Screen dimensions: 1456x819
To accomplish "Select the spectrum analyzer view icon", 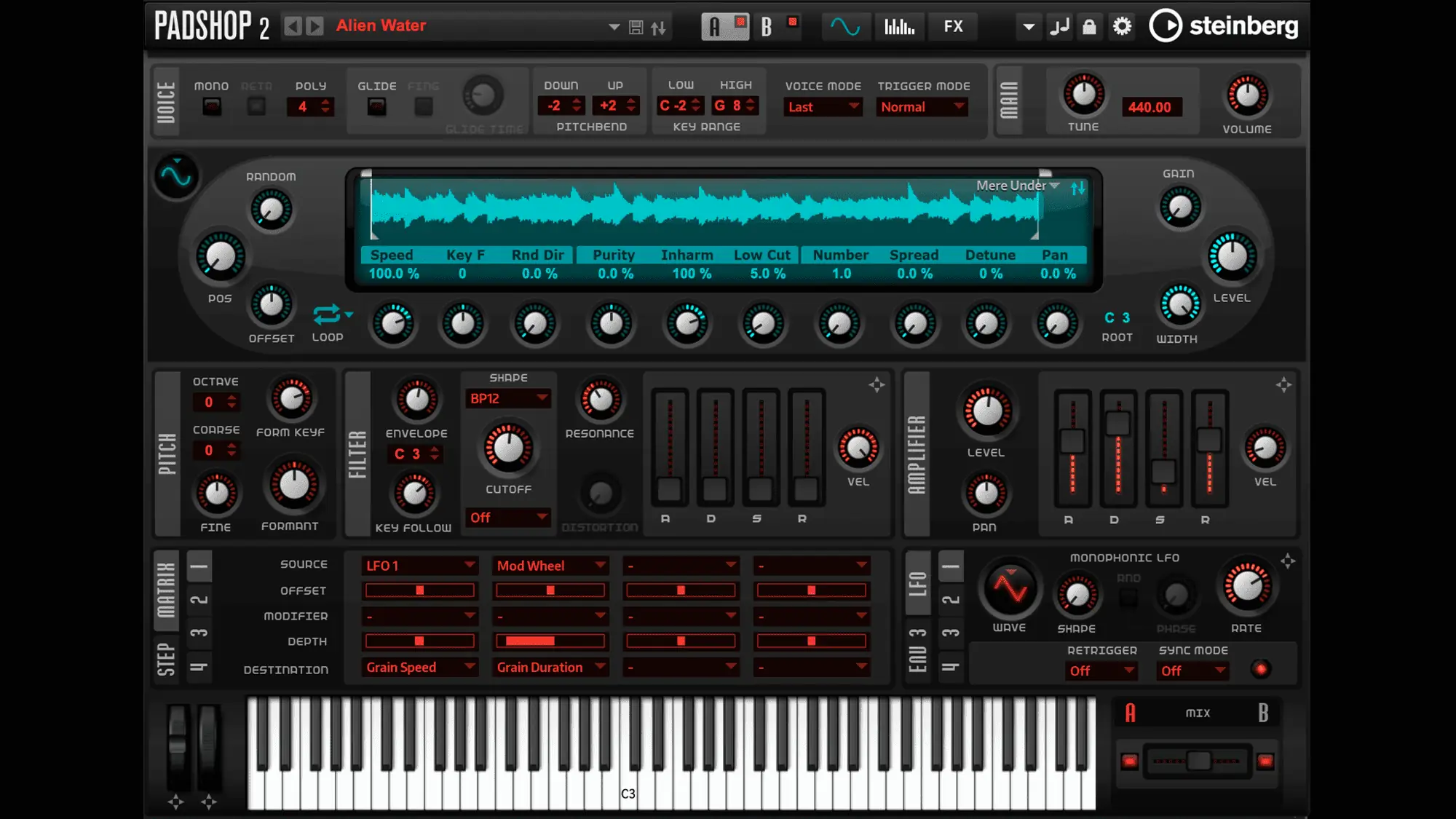I will point(900,26).
